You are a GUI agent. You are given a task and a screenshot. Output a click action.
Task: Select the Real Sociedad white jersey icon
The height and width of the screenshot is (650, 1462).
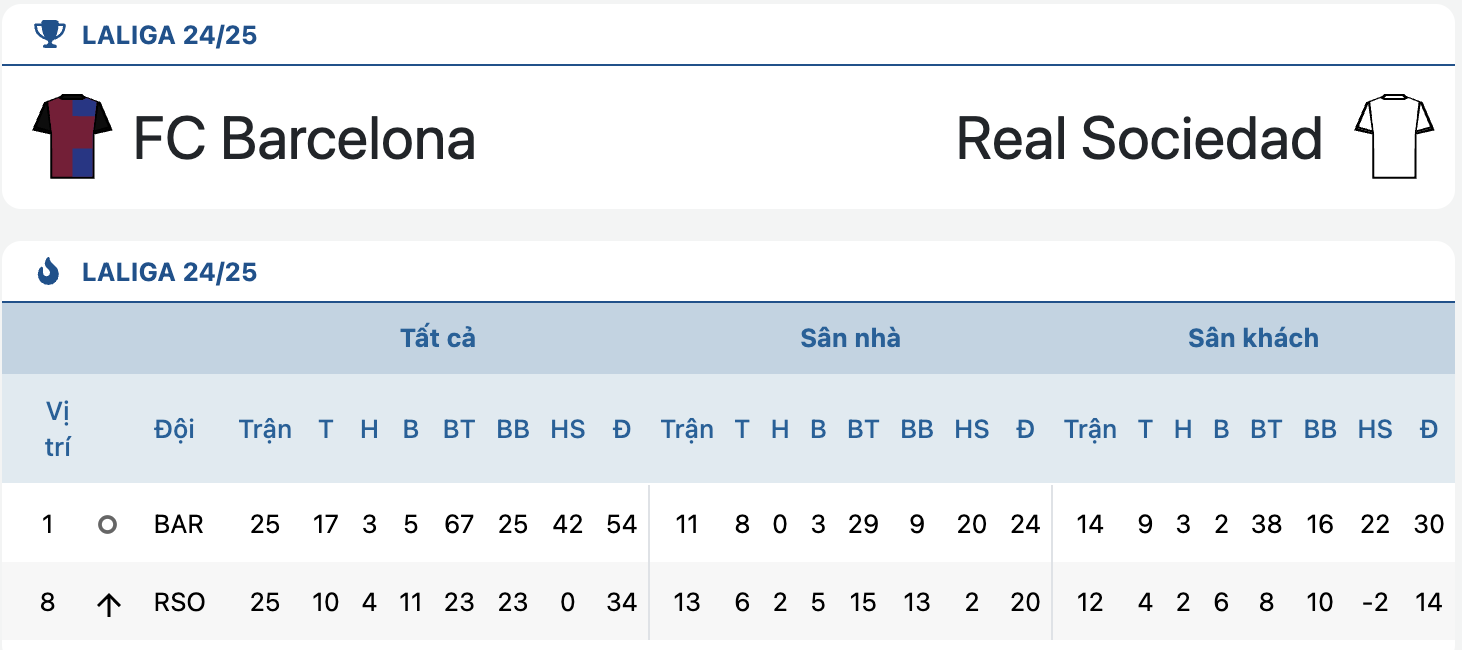pyautogui.click(x=1394, y=137)
